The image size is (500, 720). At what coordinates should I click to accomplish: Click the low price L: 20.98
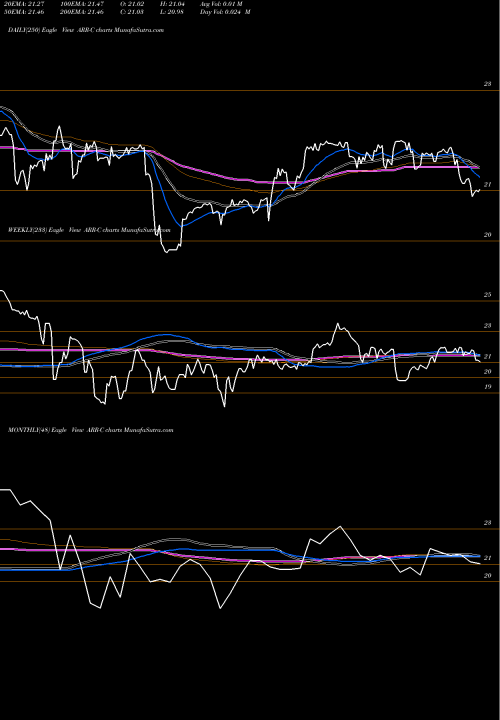(174, 12)
